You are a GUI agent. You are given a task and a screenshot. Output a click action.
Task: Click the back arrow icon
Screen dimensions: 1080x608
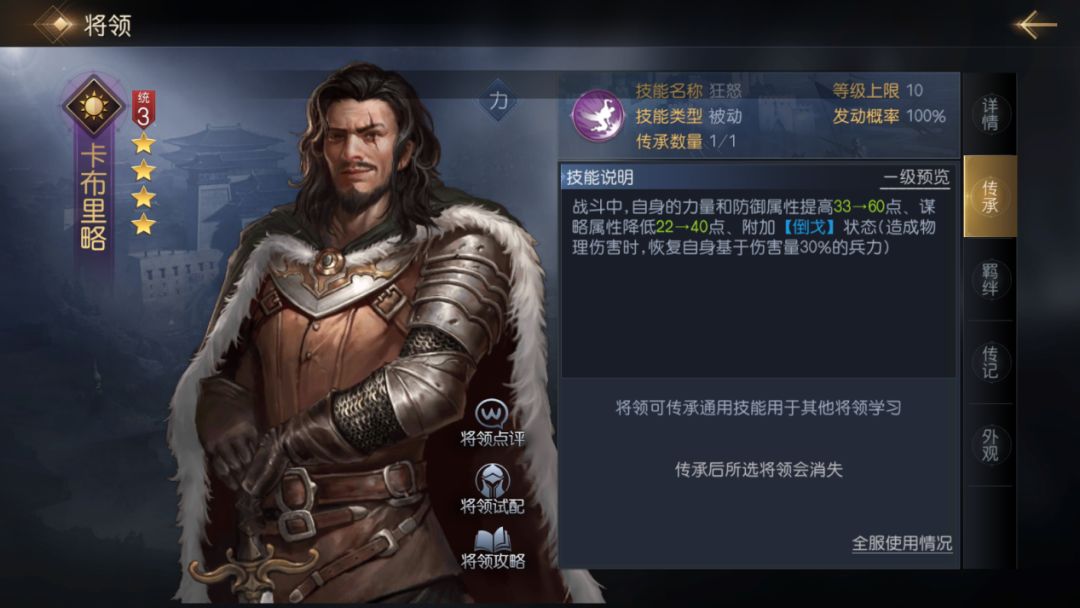point(1035,24)
